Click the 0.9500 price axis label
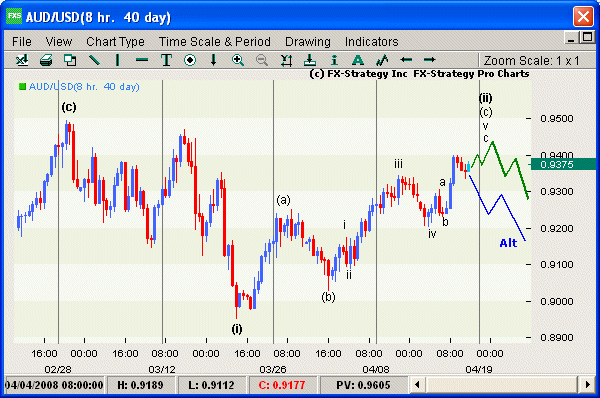Screen dimensions: 600x398 [557, 119]
